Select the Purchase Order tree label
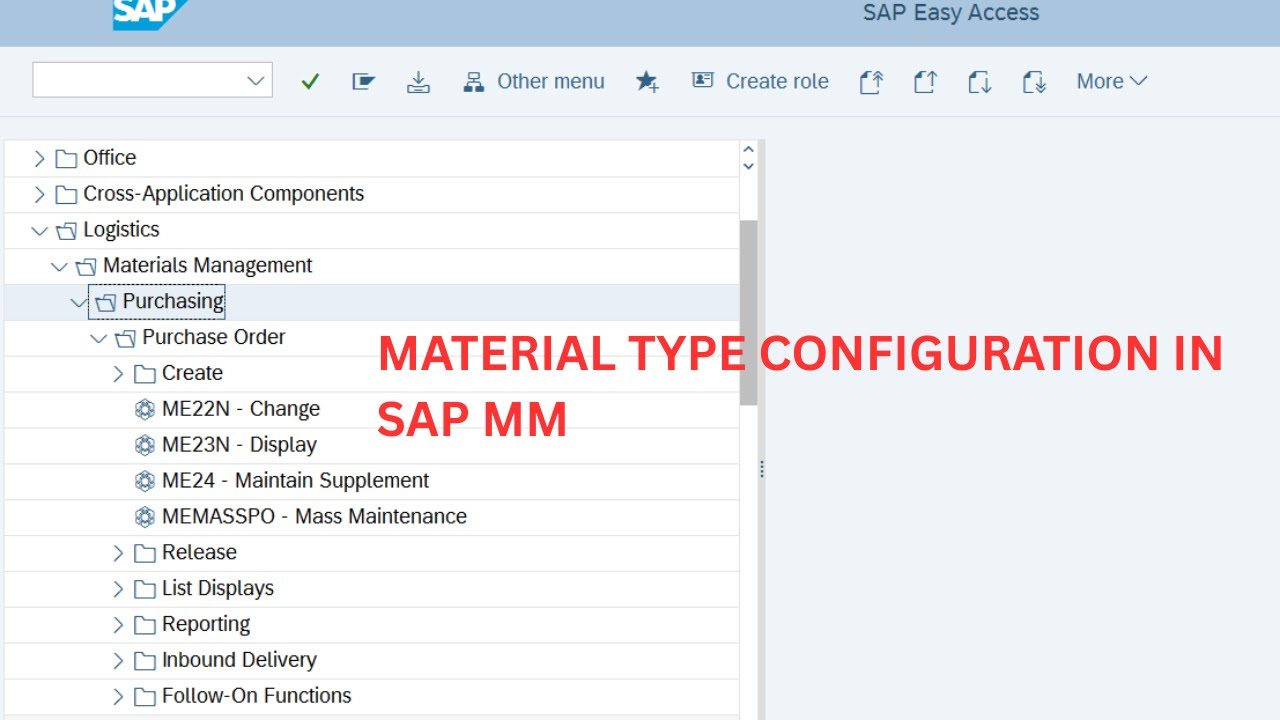The width and height of the screenshot is (1280, 720). click(214, 337)
